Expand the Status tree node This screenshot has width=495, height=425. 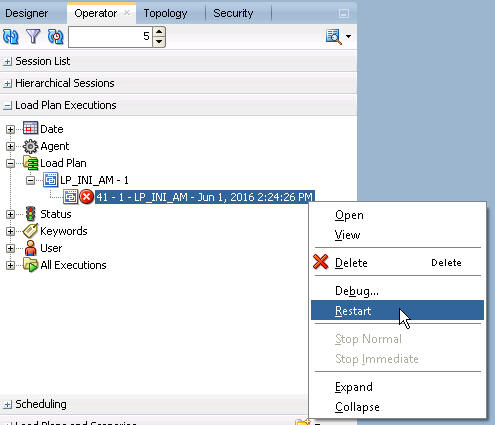pos(10,214)
